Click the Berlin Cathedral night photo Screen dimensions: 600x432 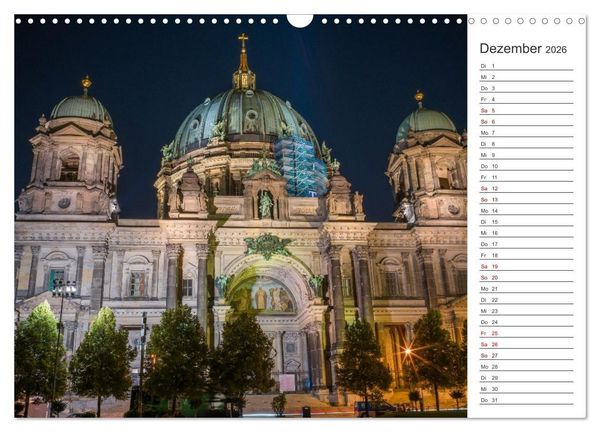point(241,216)
